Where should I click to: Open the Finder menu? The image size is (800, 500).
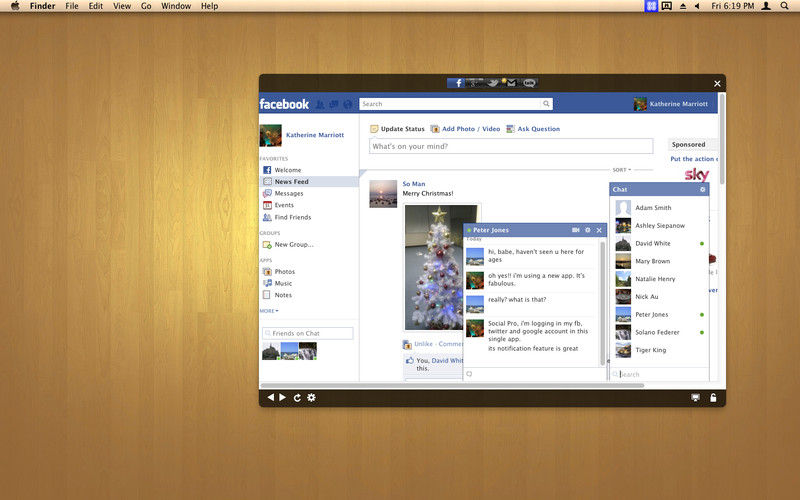[x=42, y=6]
